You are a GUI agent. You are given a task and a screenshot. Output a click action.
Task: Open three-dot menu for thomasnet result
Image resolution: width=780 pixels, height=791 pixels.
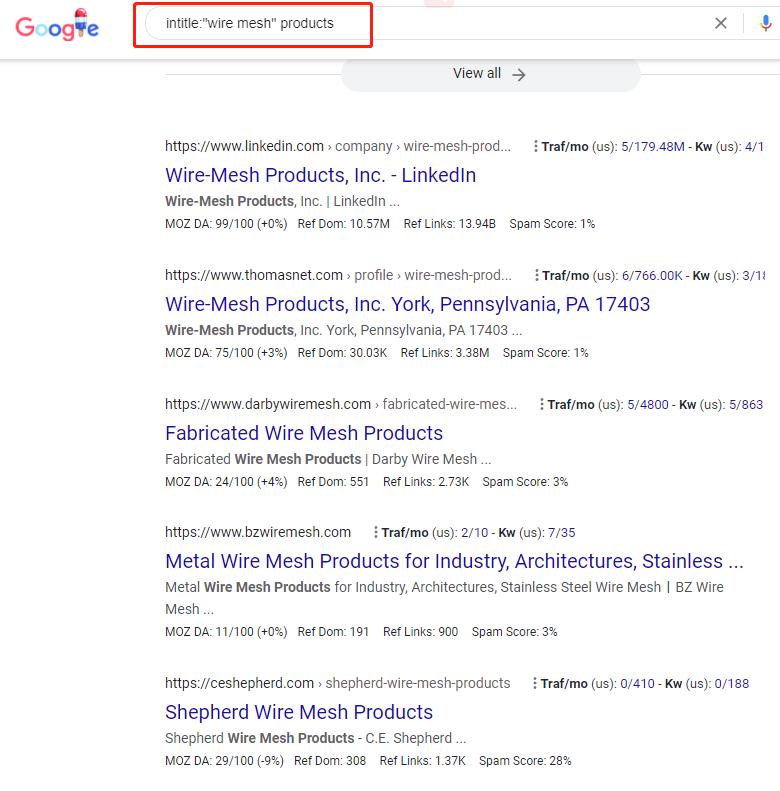pyautogui.click(x=536, y=275)
